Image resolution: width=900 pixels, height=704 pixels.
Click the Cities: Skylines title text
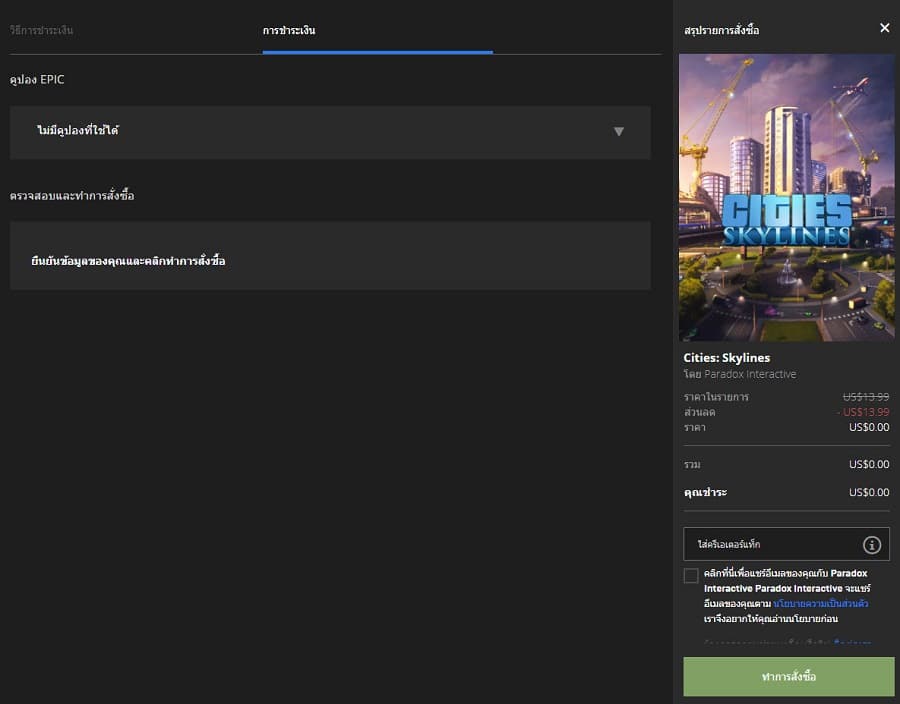point(727,357)
